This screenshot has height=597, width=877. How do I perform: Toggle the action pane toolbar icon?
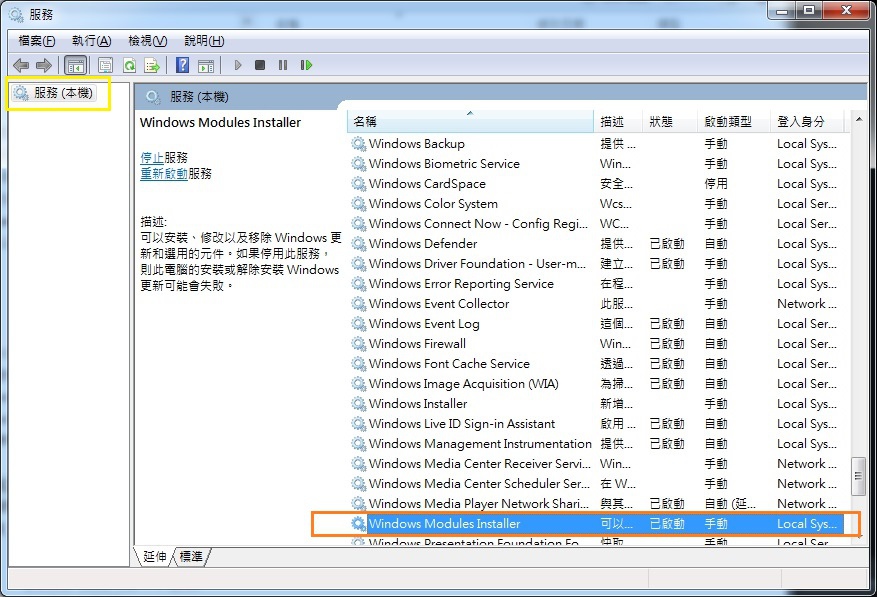(206, 65)
